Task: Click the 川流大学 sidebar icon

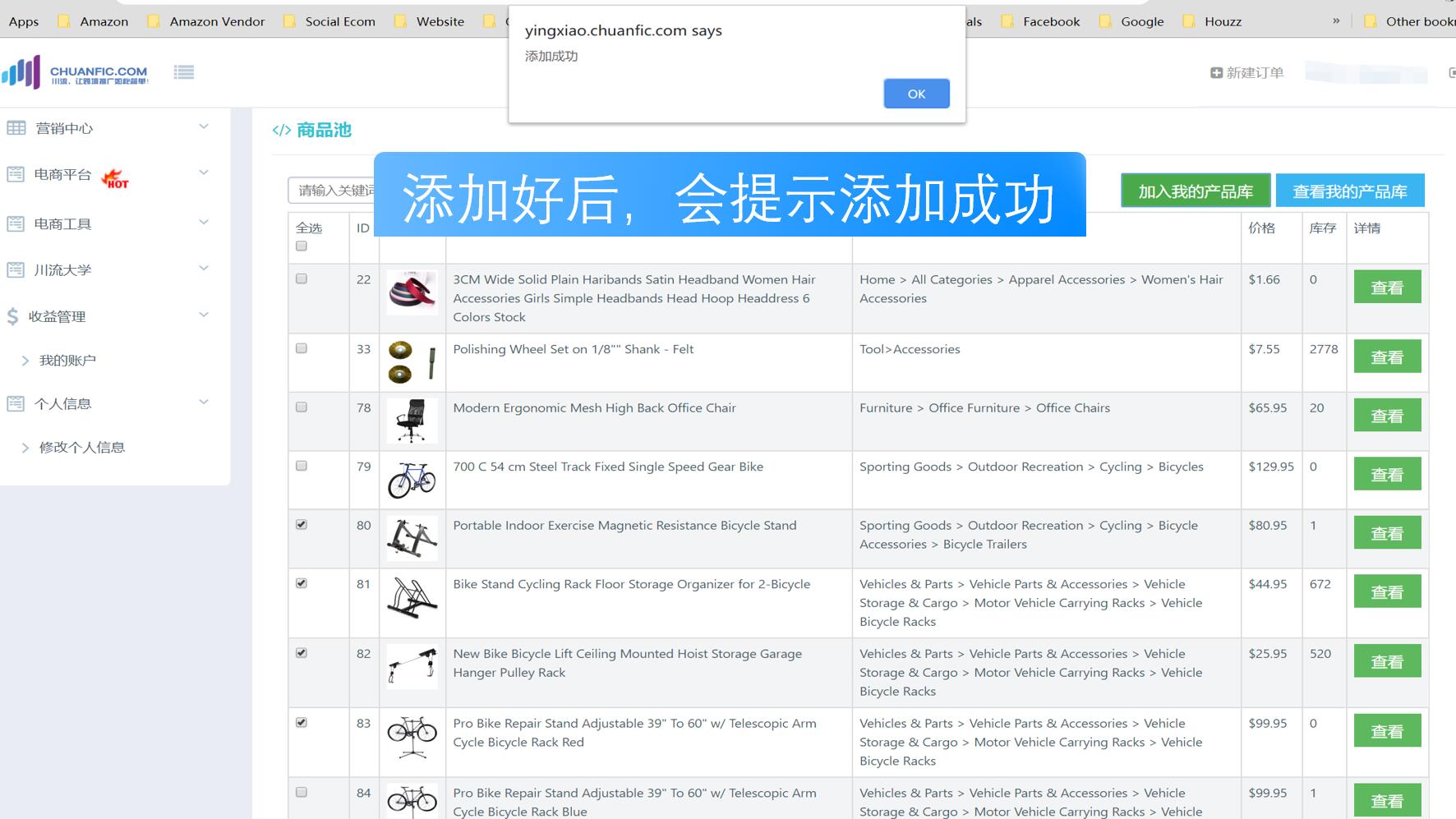Action: pos(16,269)
